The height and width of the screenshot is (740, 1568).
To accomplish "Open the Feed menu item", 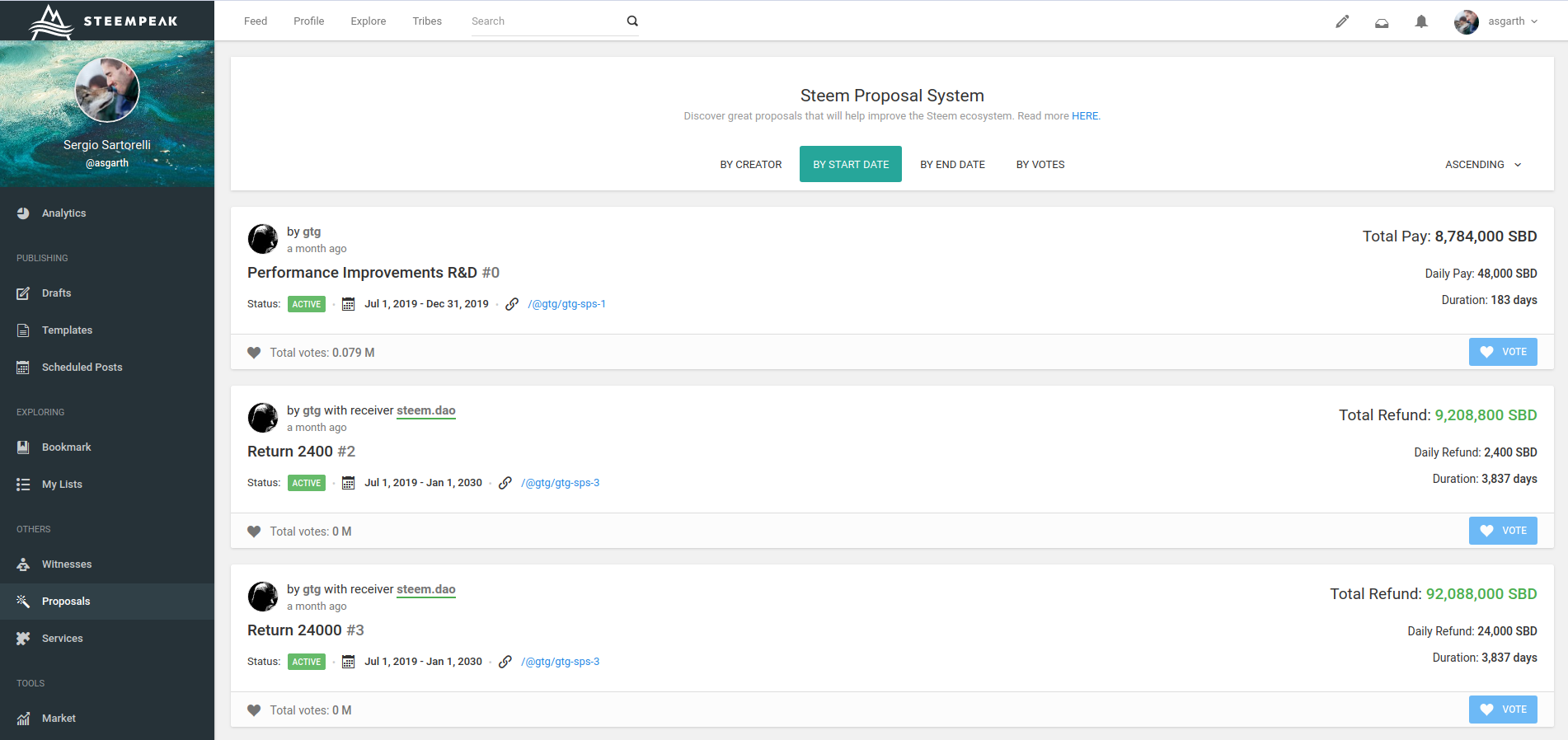I will (256, 21).
